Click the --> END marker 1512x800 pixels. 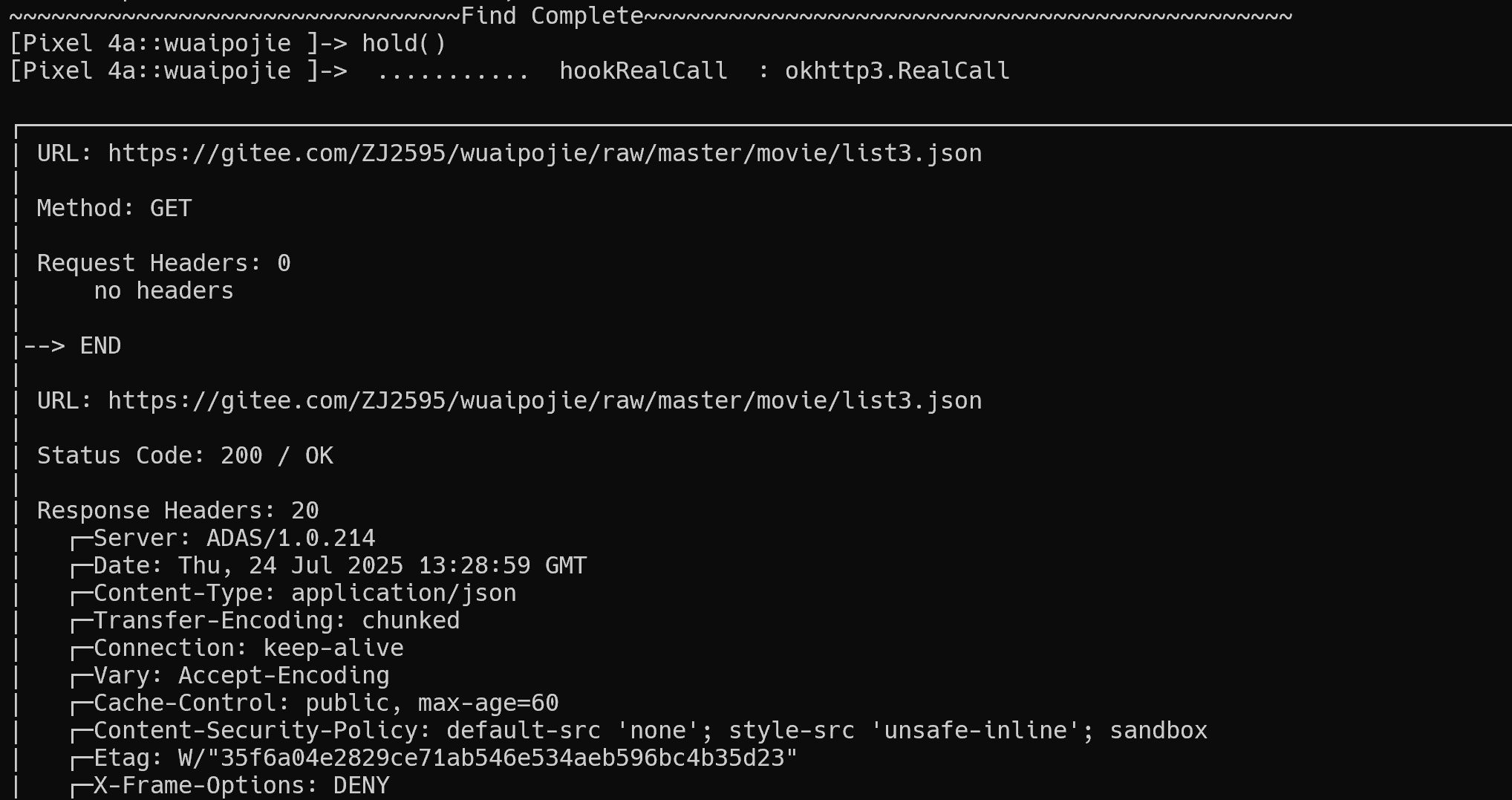(73, 346)
